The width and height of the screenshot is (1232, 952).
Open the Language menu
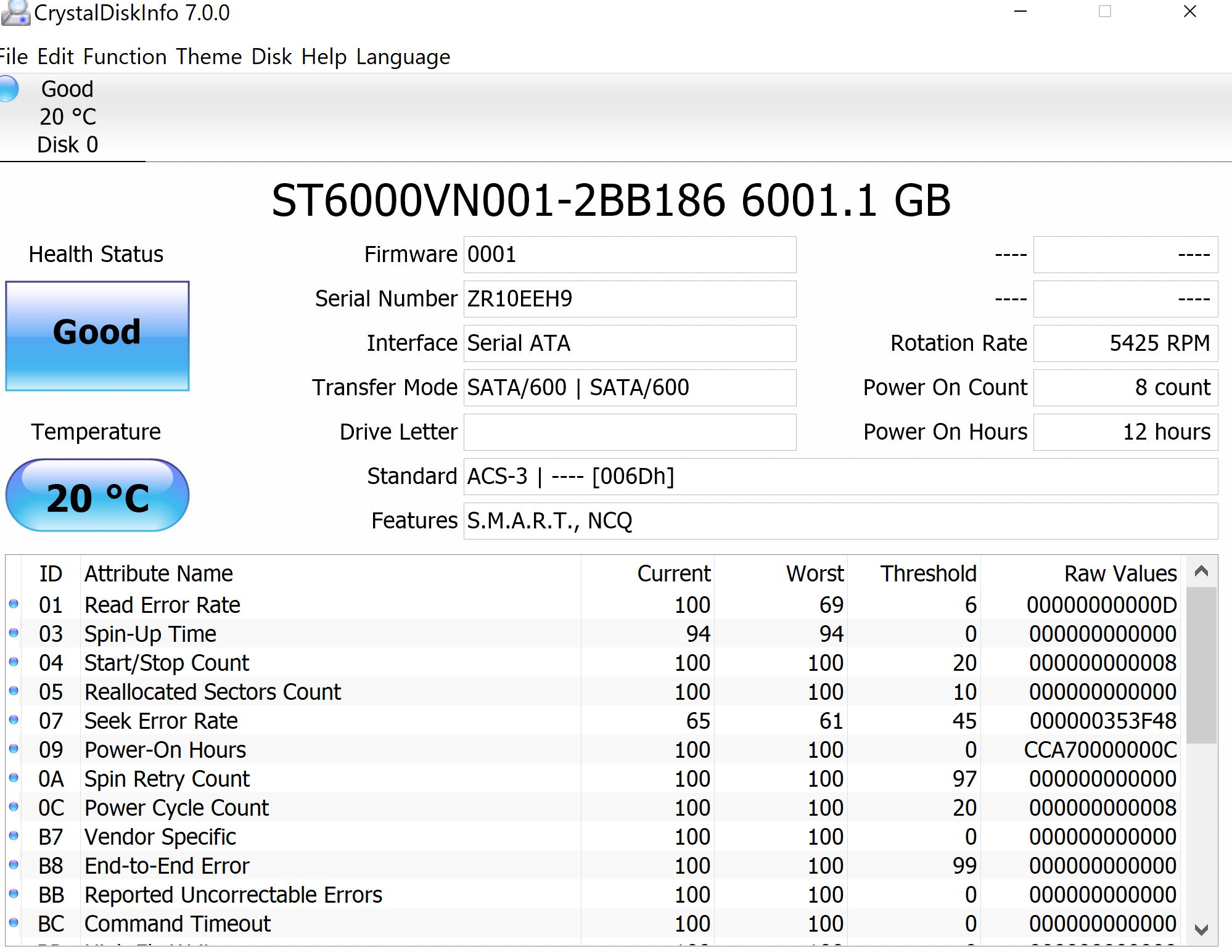[x=403, y=57]
